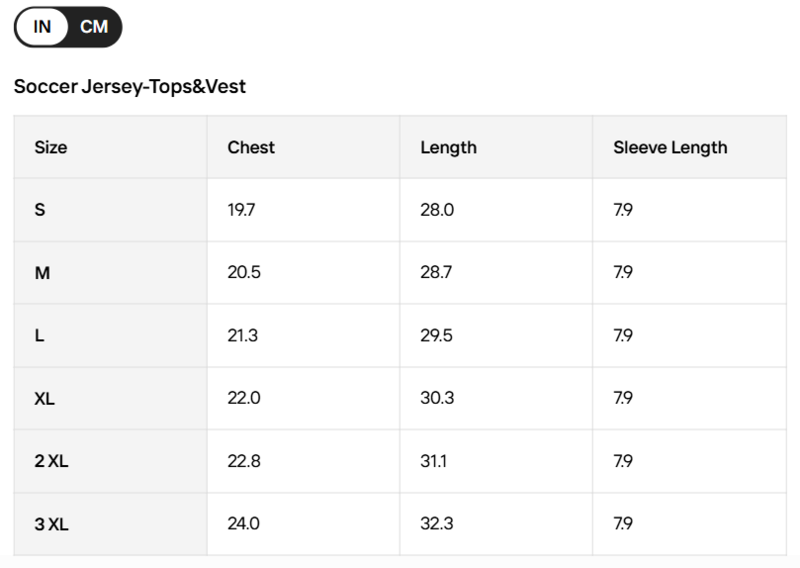
Task: Click chest value 21.3 for size L
Action: point(243,336)
